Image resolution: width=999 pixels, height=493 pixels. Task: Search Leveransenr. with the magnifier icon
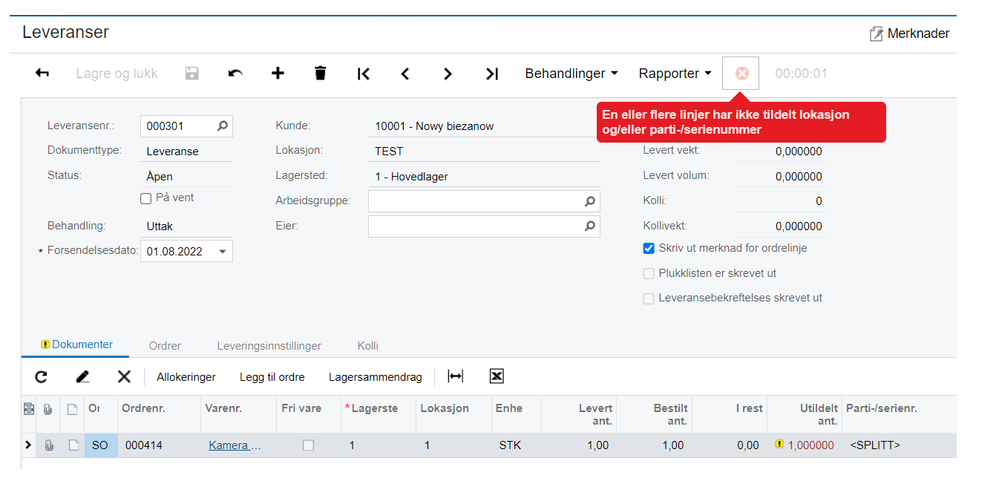pos(222,126)
